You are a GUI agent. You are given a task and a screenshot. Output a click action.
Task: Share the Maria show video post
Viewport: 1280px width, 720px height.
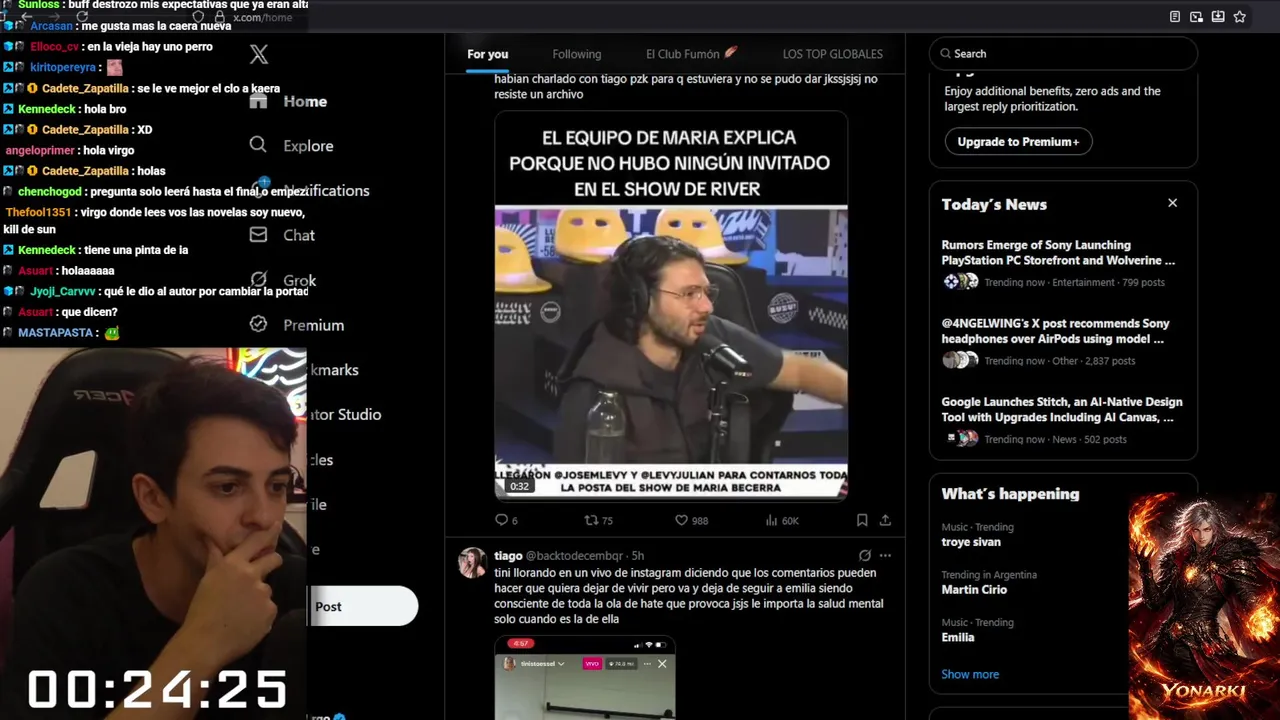tap(885, 520)
